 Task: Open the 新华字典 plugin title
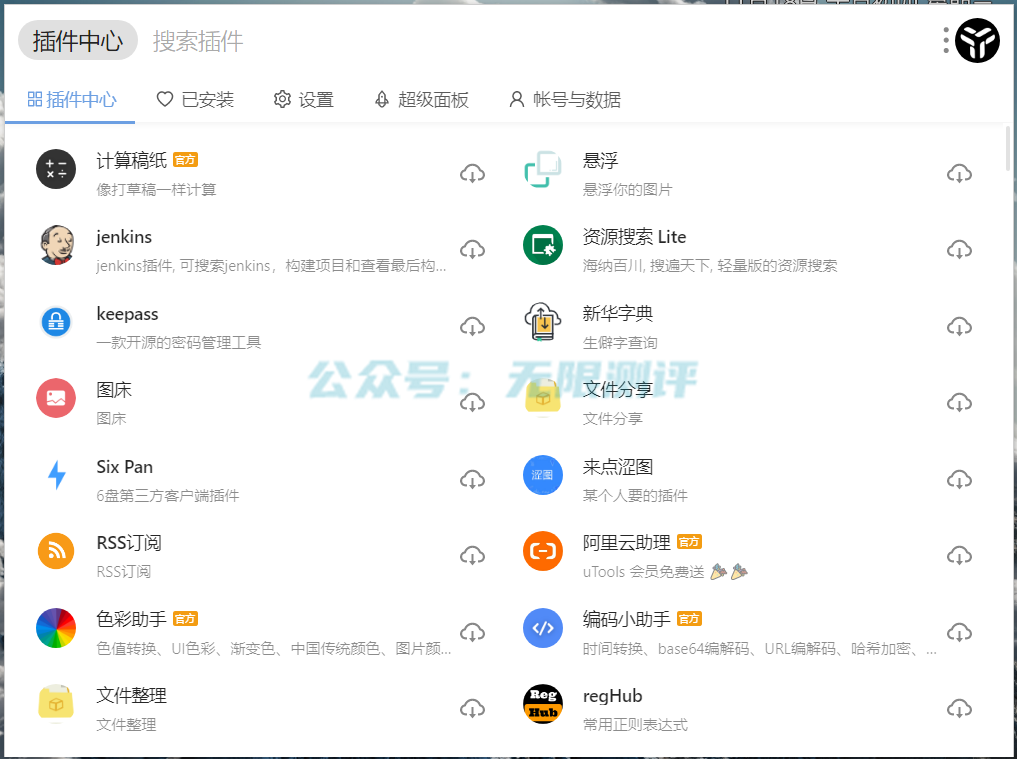coord(617,313)
